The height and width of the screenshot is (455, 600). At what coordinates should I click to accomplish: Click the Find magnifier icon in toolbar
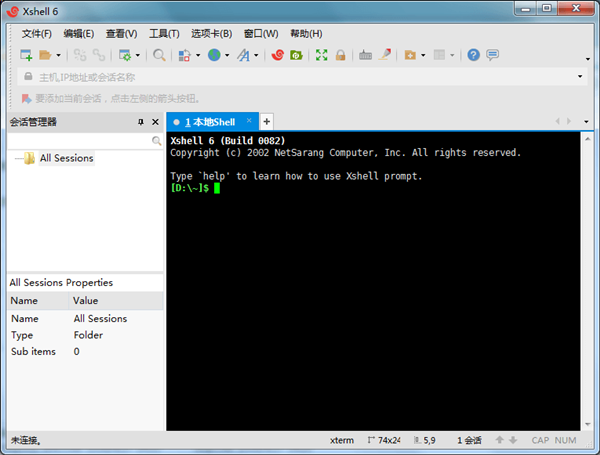(159, 55)
